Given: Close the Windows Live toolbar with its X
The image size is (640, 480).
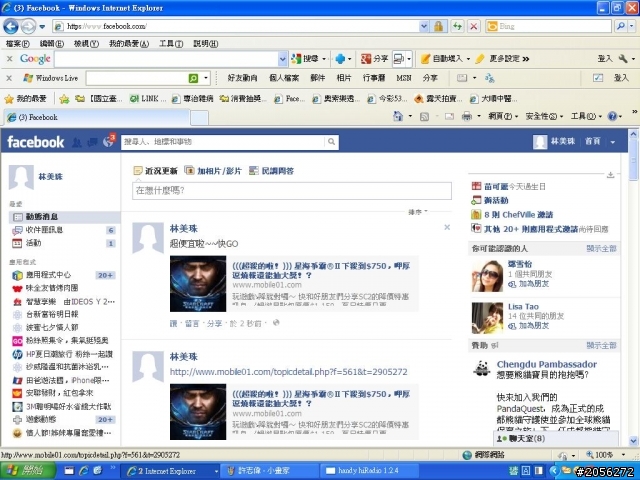Looking at the screenshot, I should coord(9,78).
